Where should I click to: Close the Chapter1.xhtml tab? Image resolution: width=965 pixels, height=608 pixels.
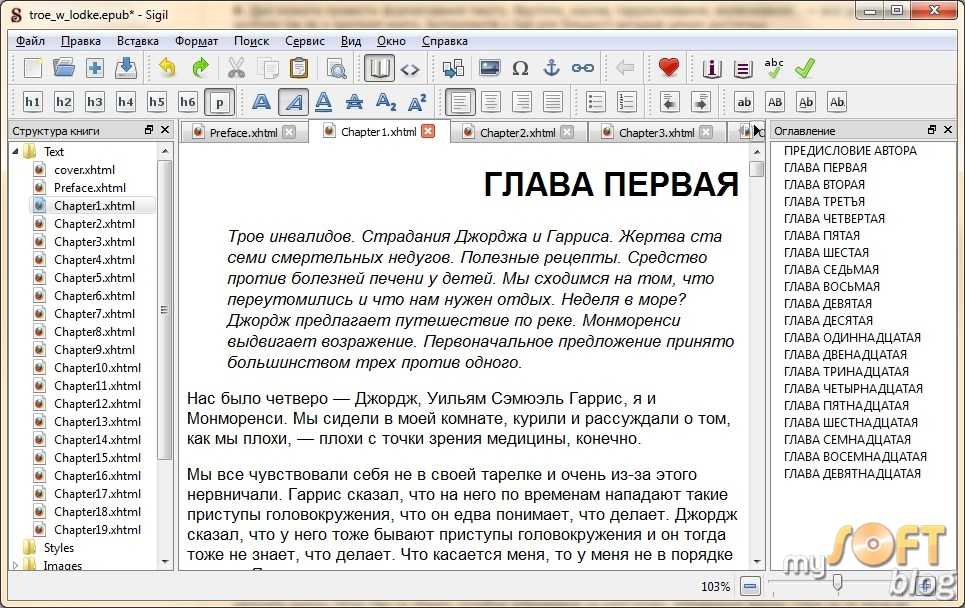428,131
